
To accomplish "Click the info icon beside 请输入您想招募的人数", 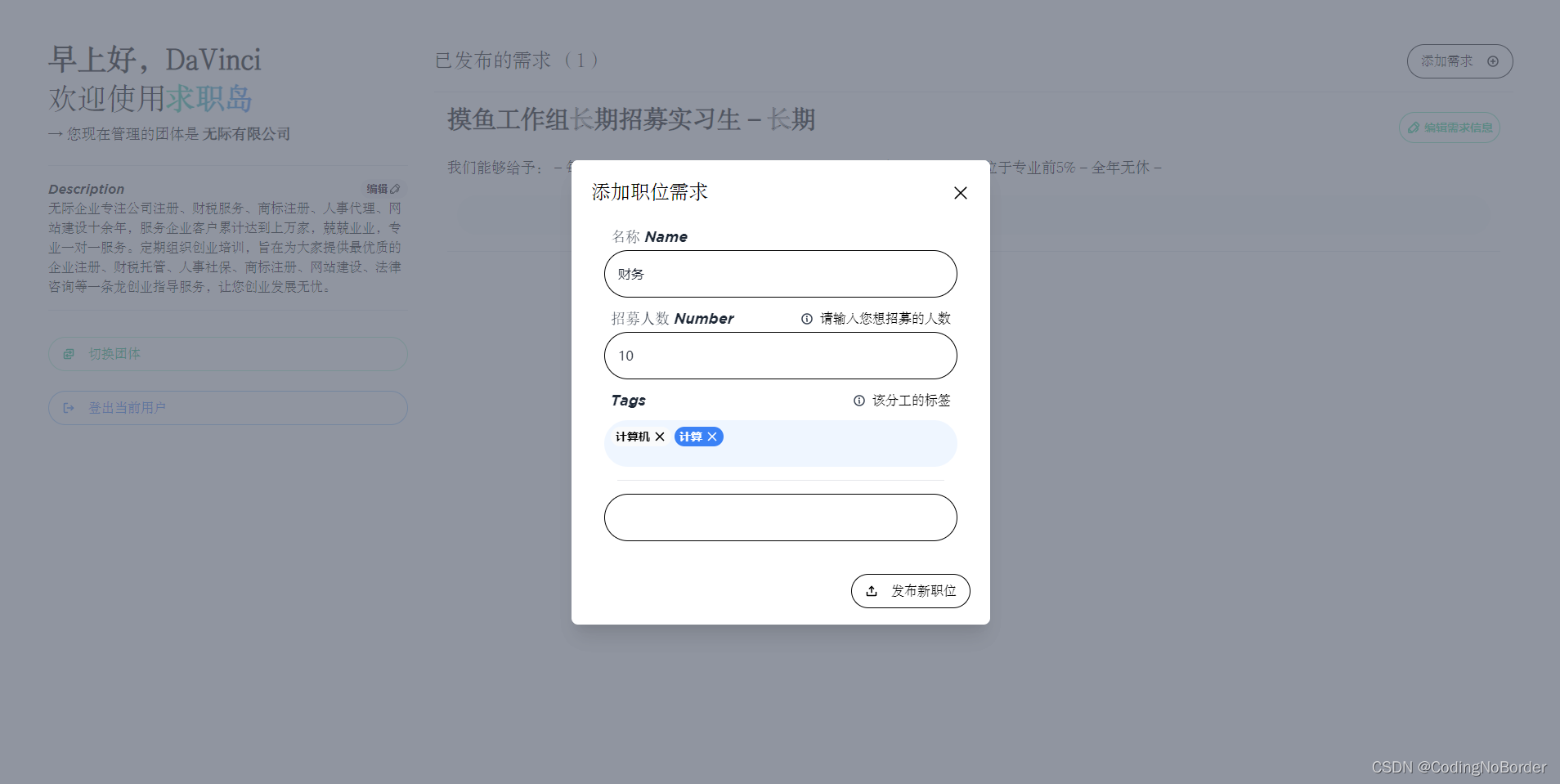I will (x=807, y=319).
